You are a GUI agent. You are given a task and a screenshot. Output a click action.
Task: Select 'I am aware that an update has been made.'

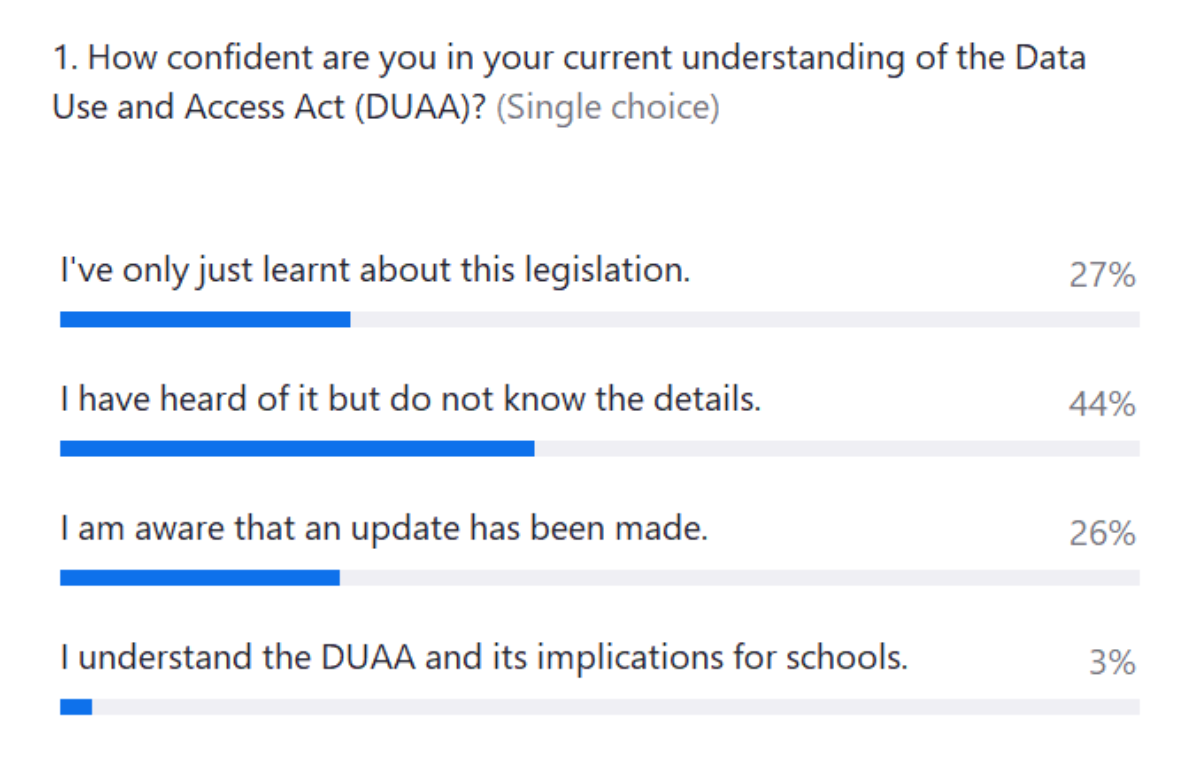click(384, 529)
